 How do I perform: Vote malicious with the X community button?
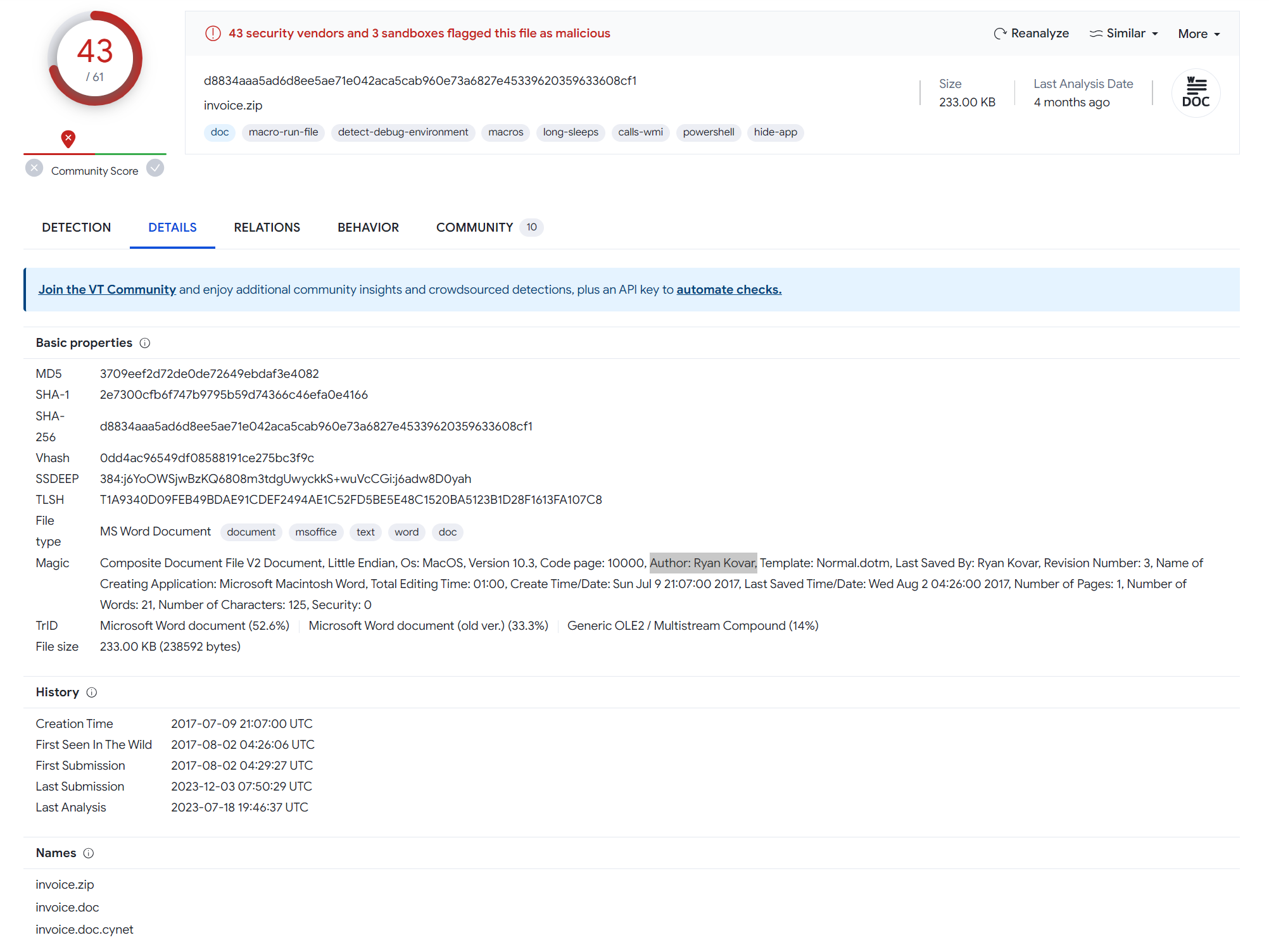pos(34,168)
